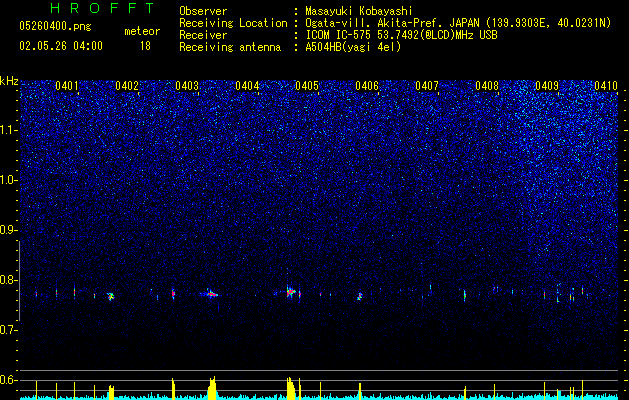
Task: Click the HROFFT title text
Action: pos(103,8)
